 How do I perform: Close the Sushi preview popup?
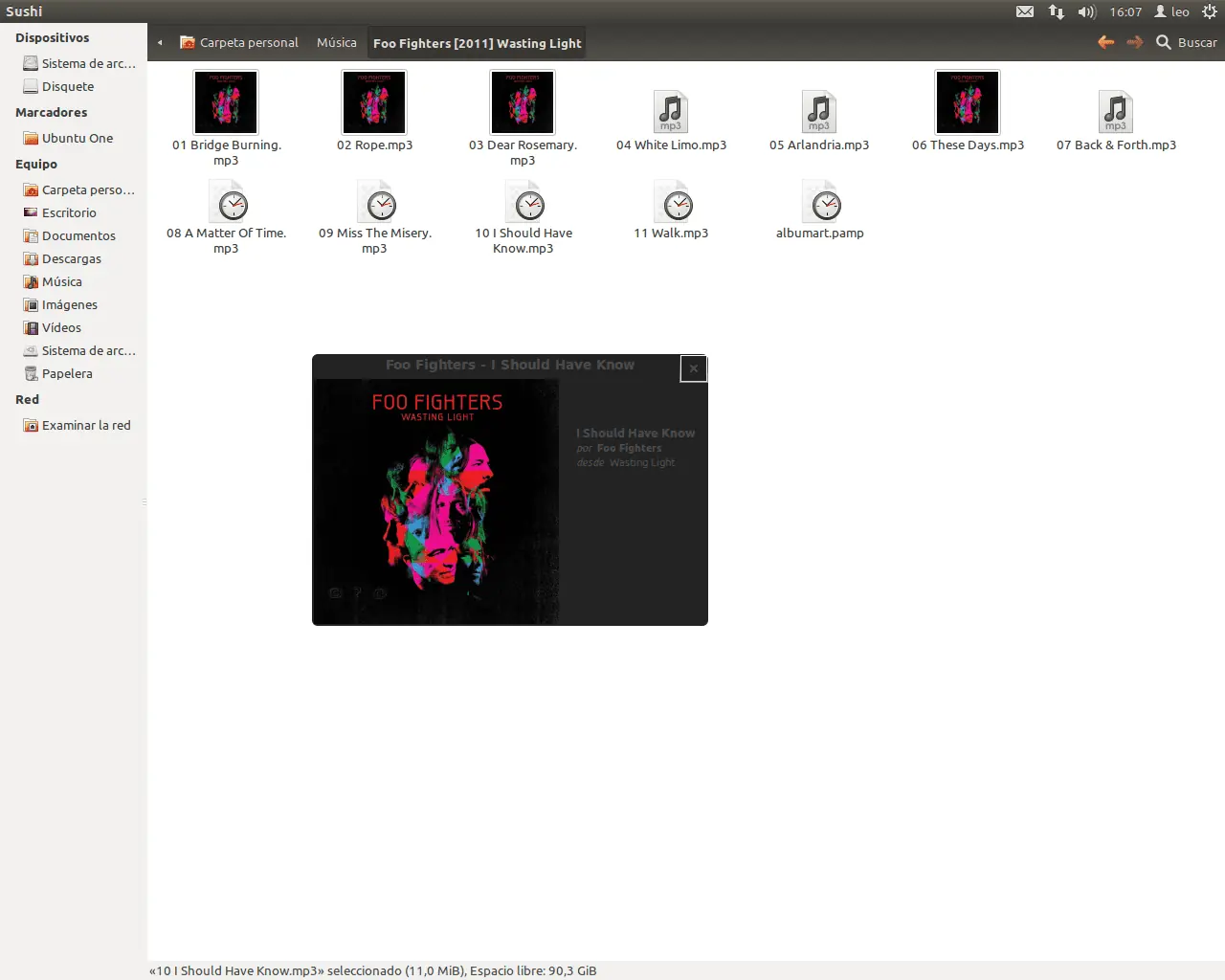click(x=694, y=368)
